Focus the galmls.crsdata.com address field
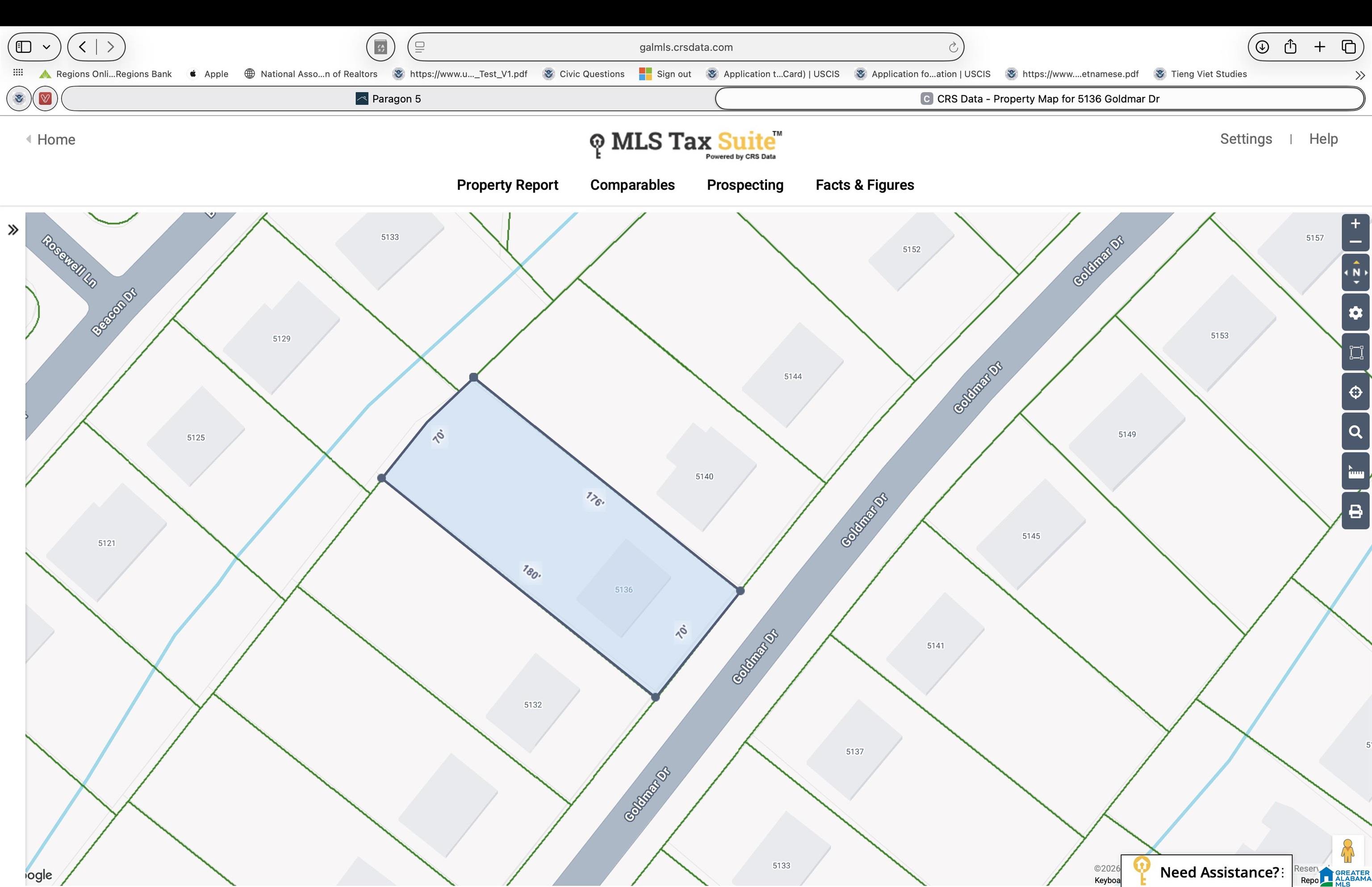 click(686, 46)
